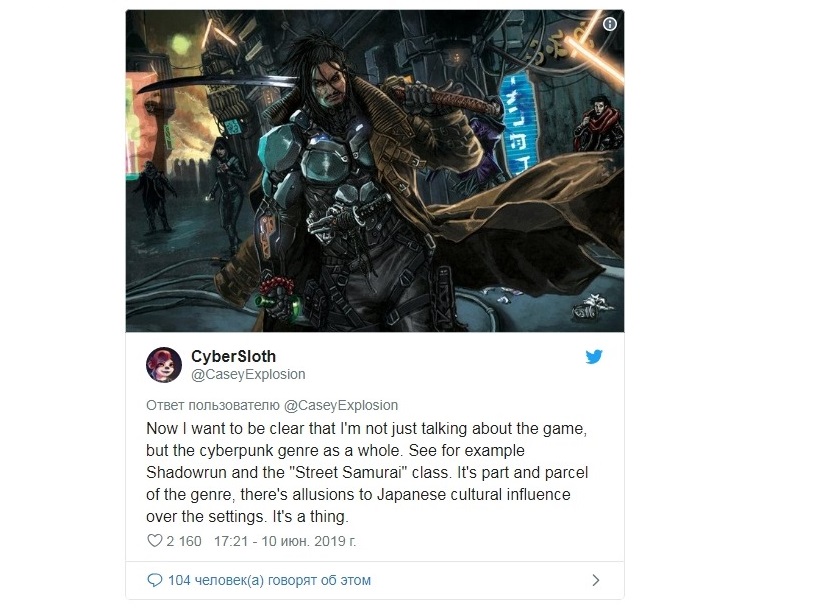The image size is (815, 613).
Task: View the cyberpunk samurai artwork image
Action: tap(375, 171)
